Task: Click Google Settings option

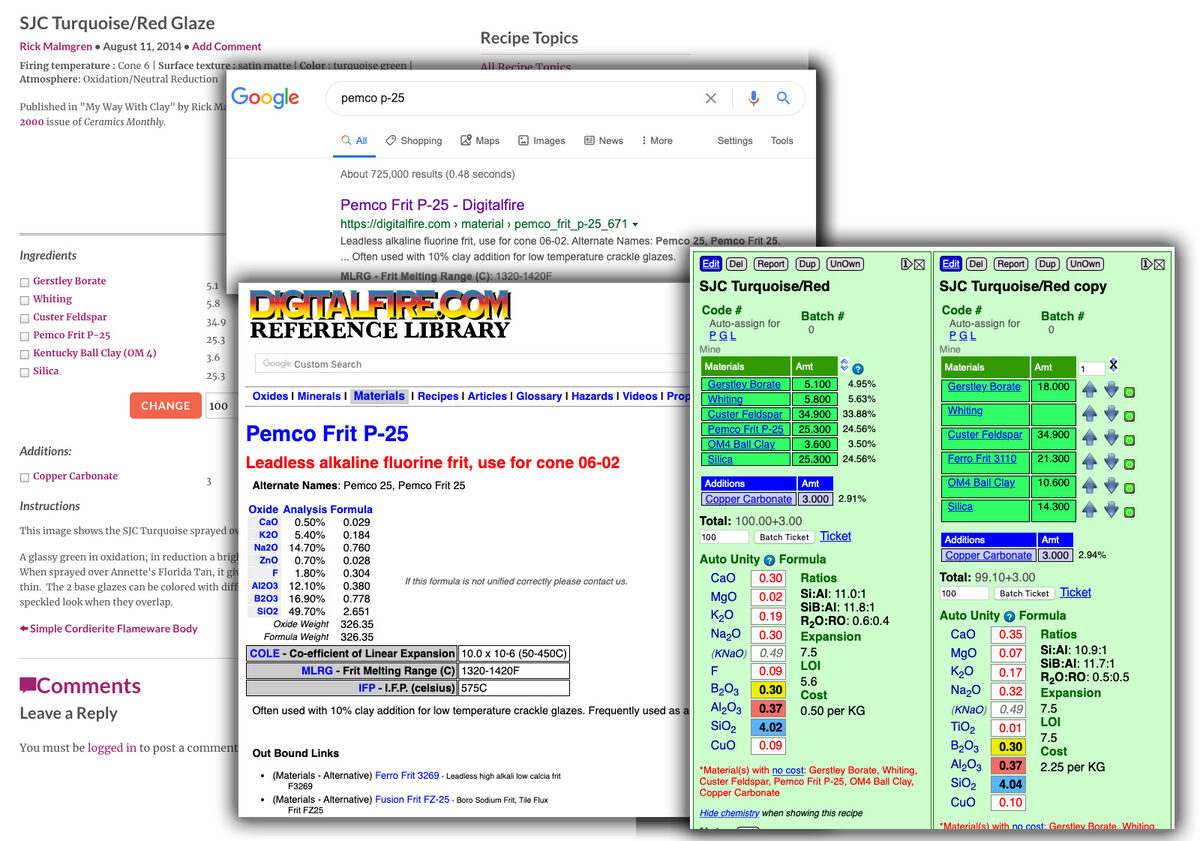Action: tap(735, 141)
